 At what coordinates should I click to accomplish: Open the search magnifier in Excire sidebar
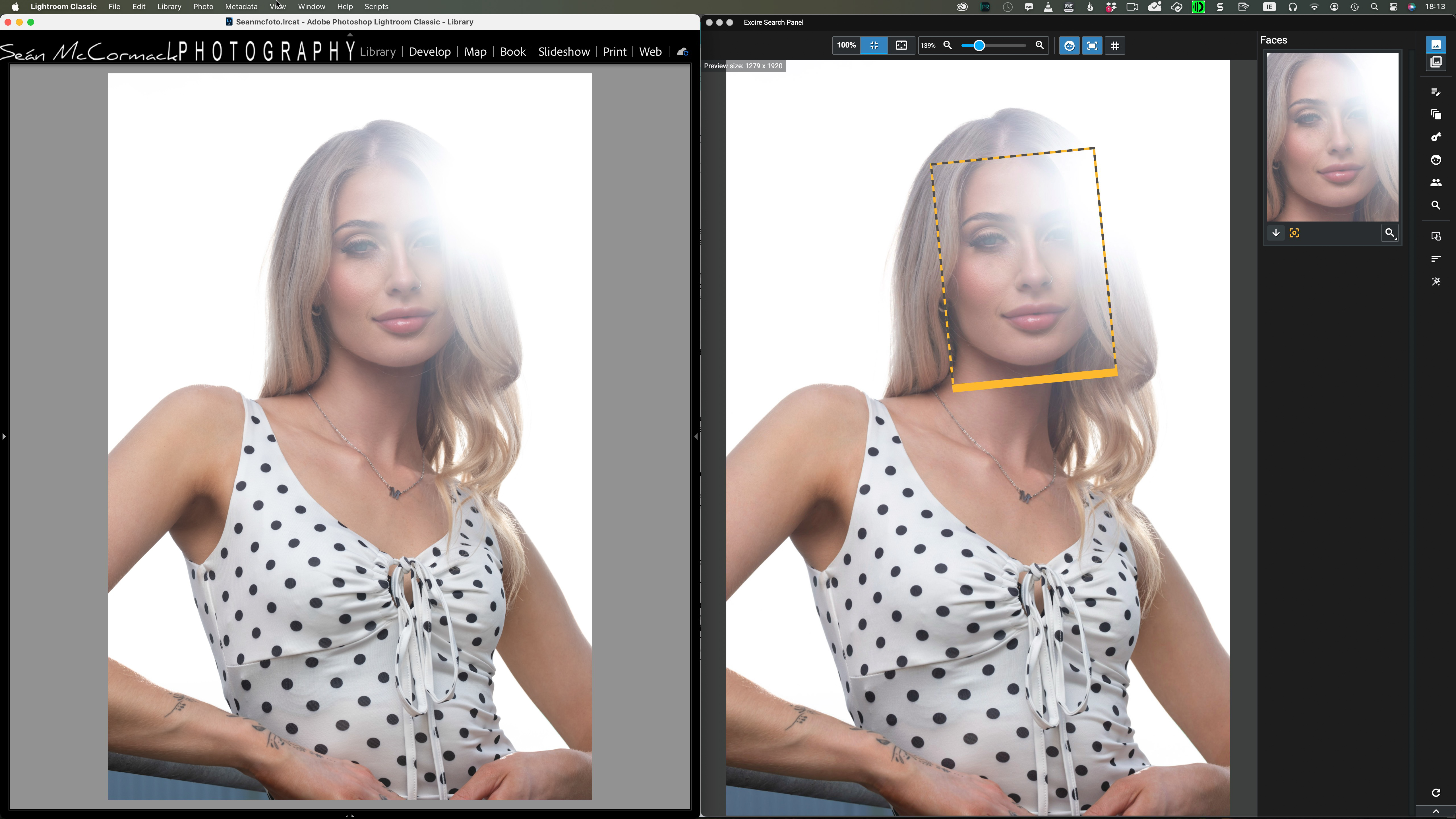point(1436,205)
